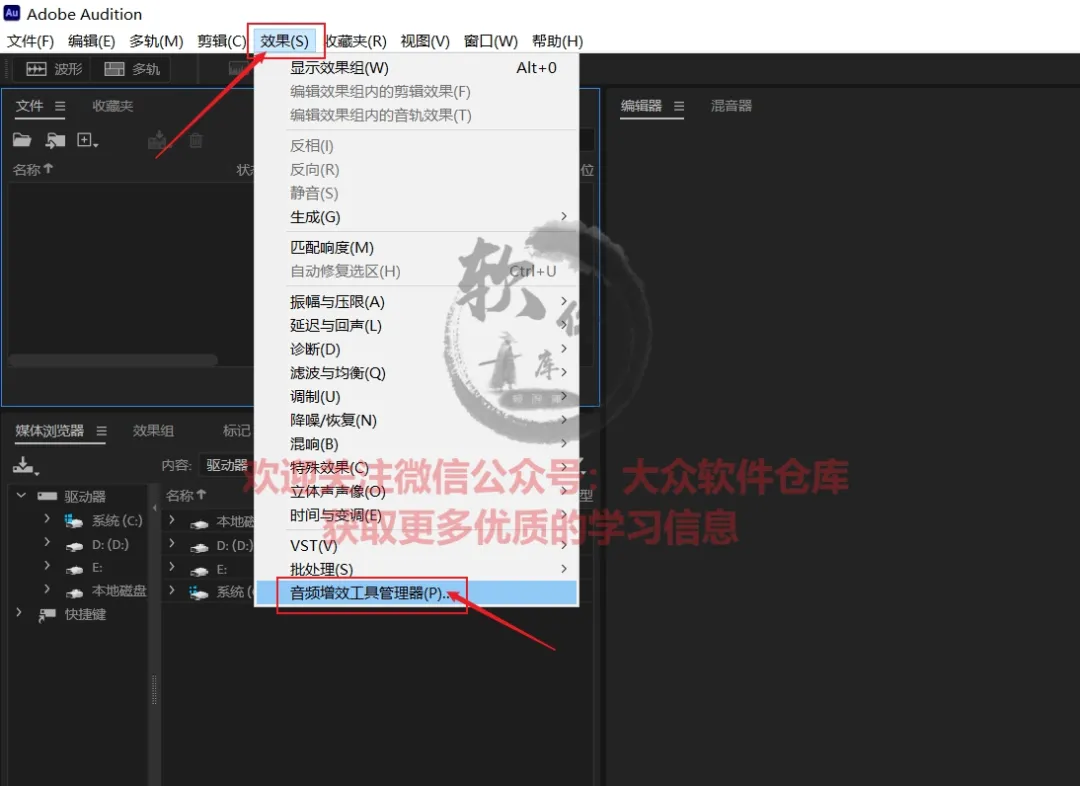This screenshot has height=786, width=1080.
Task: Click the 驱动器 drive icon in tree
Action: click(48, 496)
